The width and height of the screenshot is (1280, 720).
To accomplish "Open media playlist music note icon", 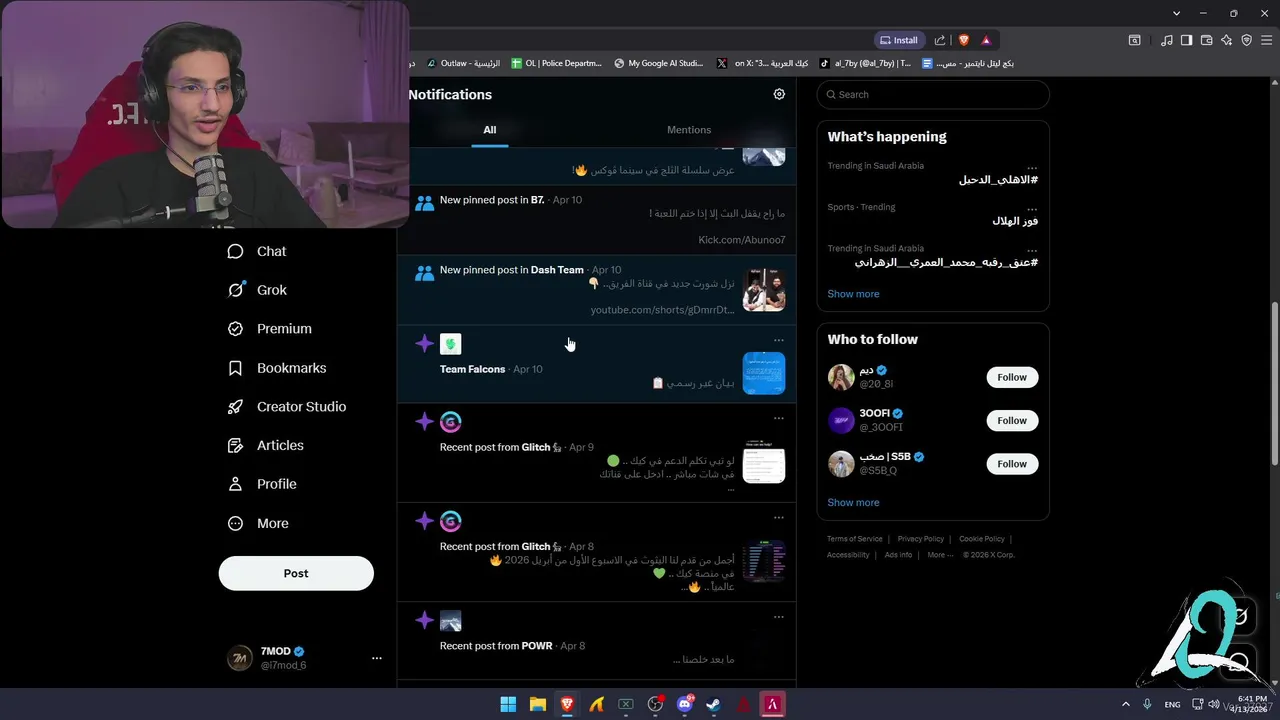I will click(x=1166, y=40).
